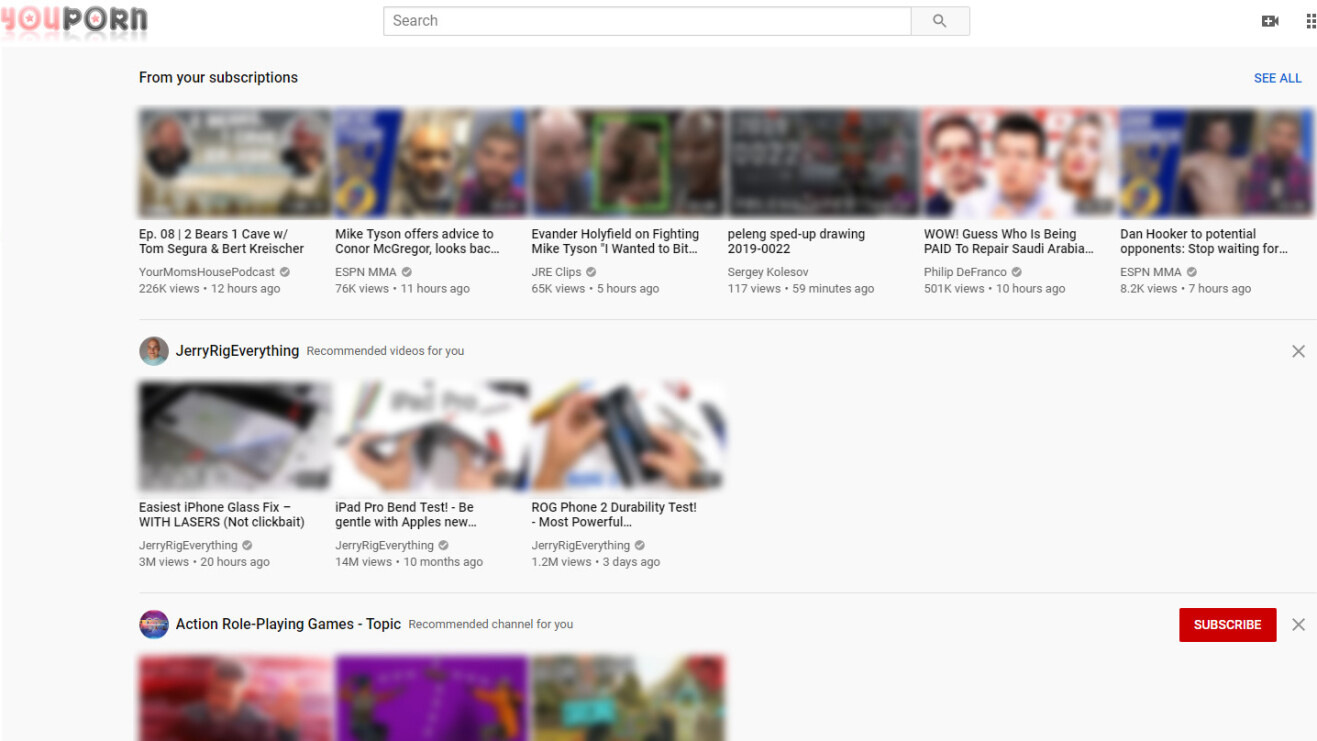
Task: Open iPad Pro Bend Test video title
Action: pyautogui.click(x=405, y=514)
